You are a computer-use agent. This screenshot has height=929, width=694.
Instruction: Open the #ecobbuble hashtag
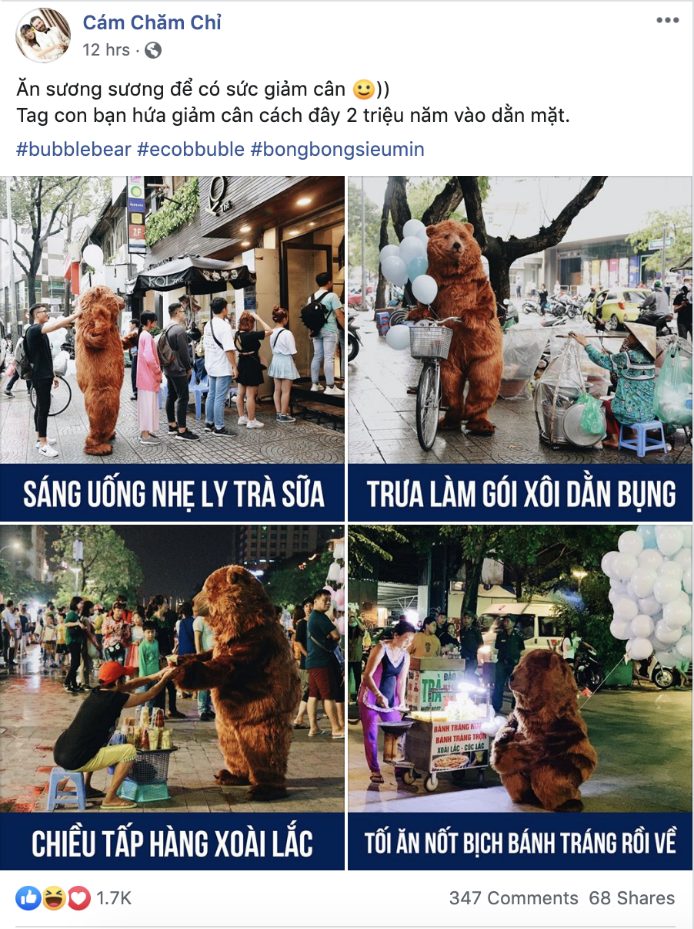coord(191,149)
